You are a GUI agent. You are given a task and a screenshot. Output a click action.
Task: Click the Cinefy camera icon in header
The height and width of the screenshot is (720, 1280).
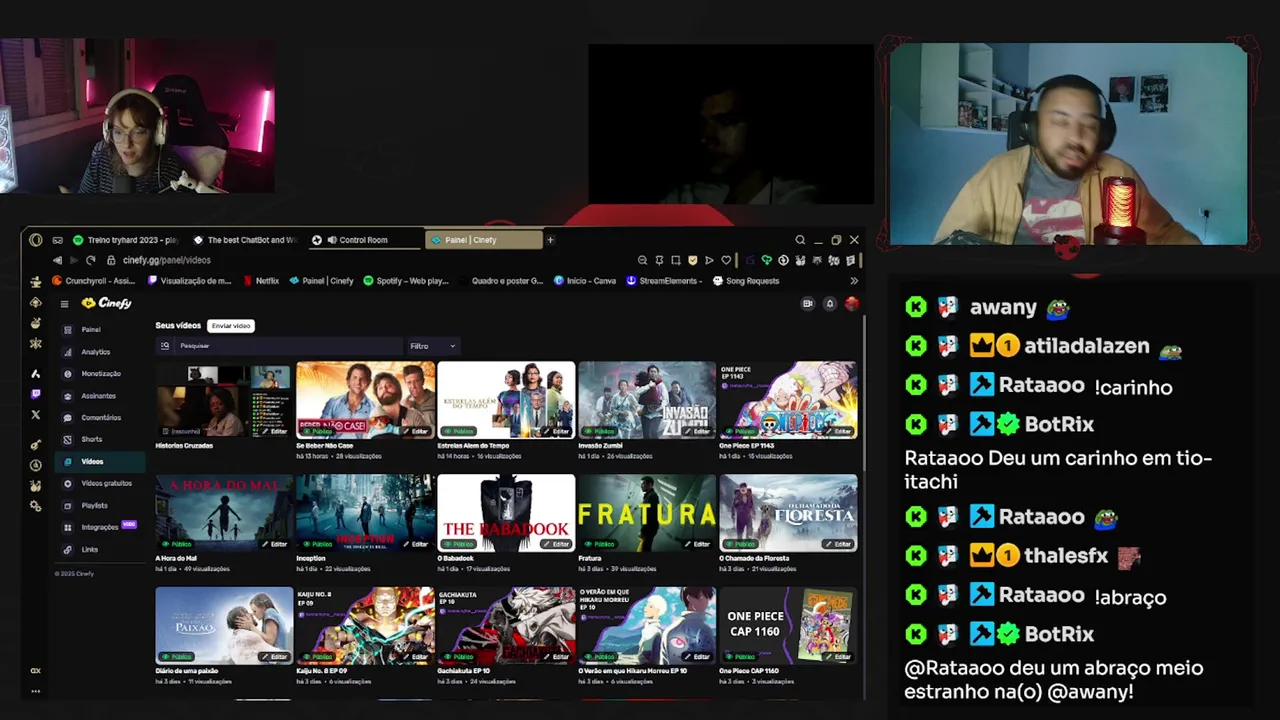(808, 304)
